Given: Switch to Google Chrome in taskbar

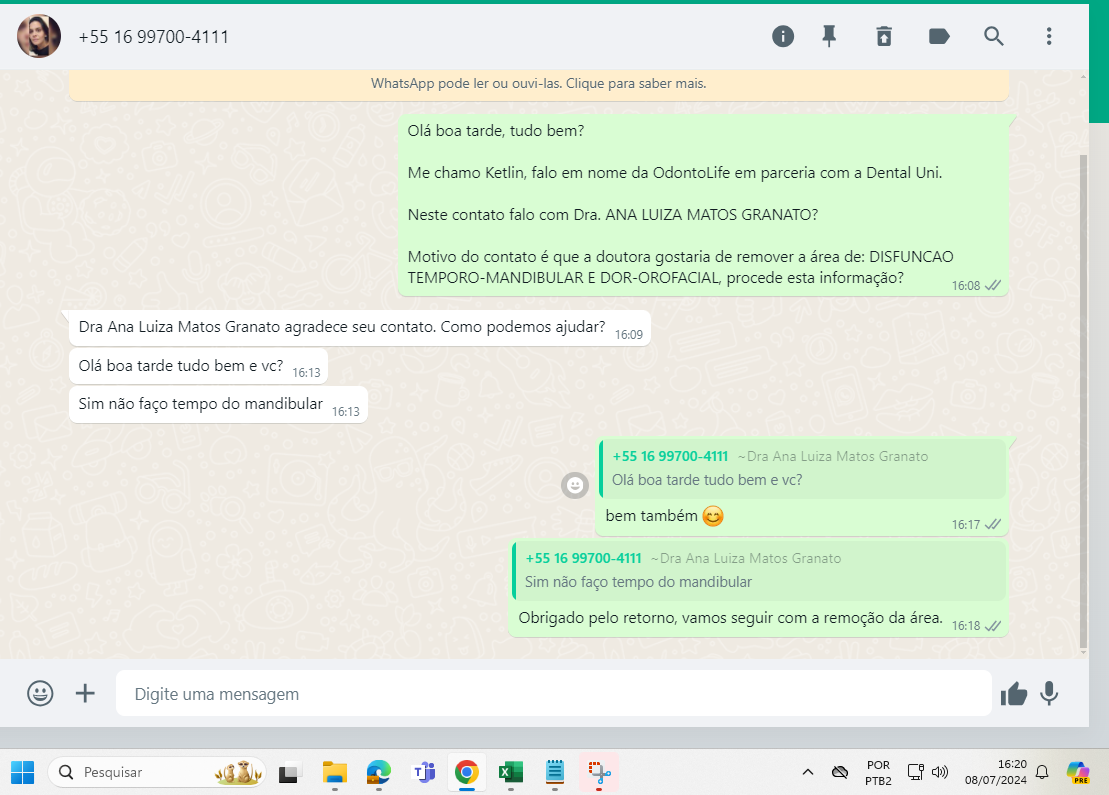Looking at the screenshot, I should click(467, 772).
